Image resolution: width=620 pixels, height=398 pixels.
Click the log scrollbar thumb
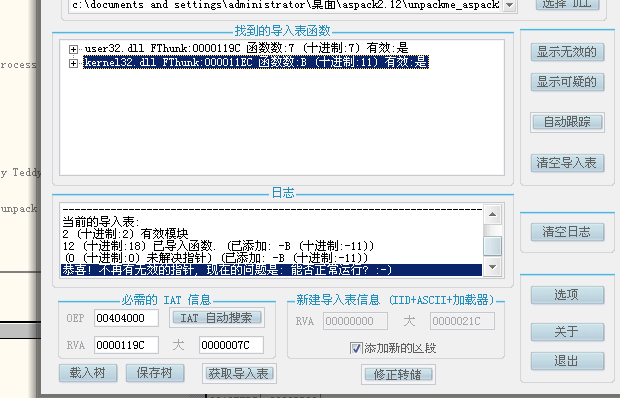click(493, 246)
